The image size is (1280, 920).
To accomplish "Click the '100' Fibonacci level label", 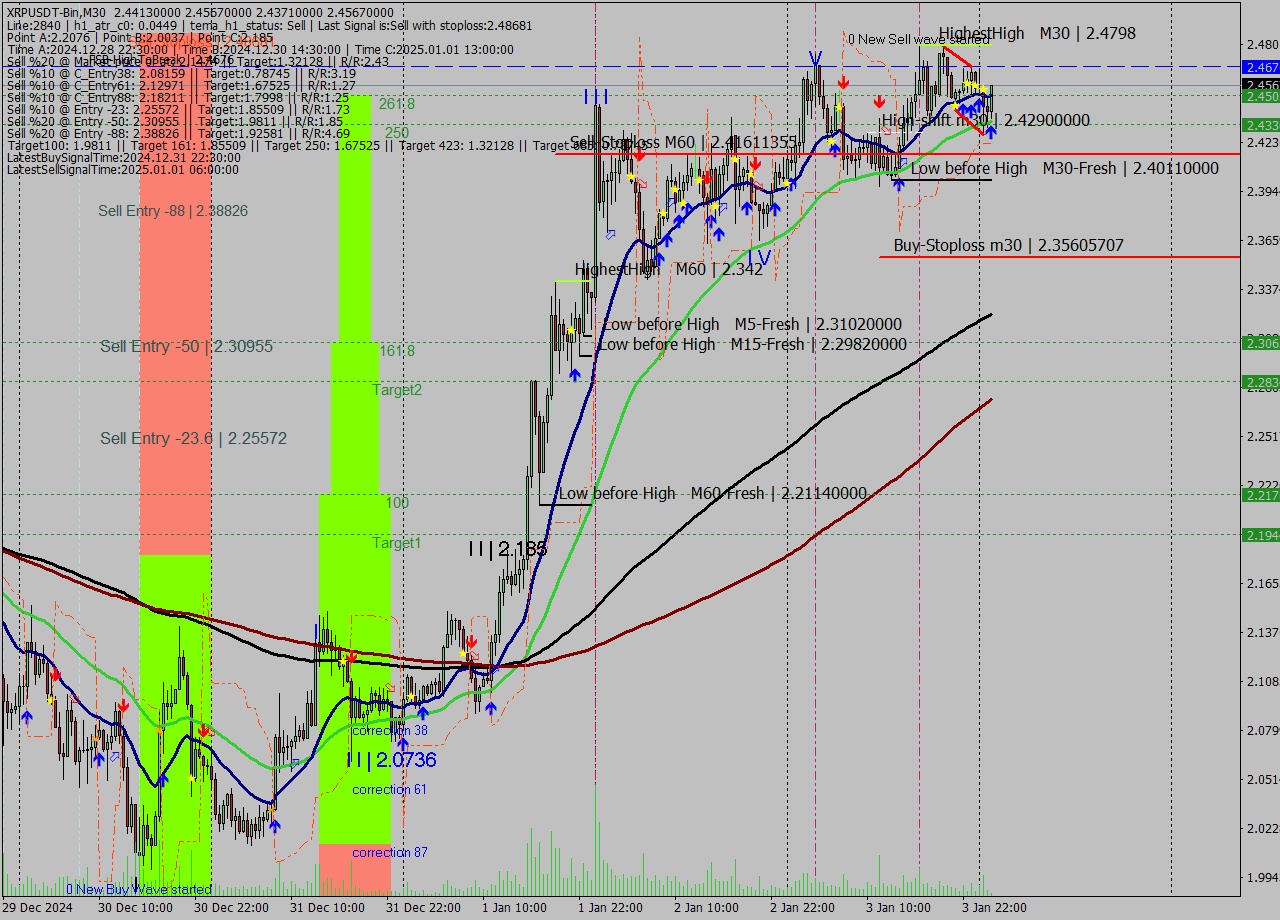I will pyautogui.click(x=397, y=503).
